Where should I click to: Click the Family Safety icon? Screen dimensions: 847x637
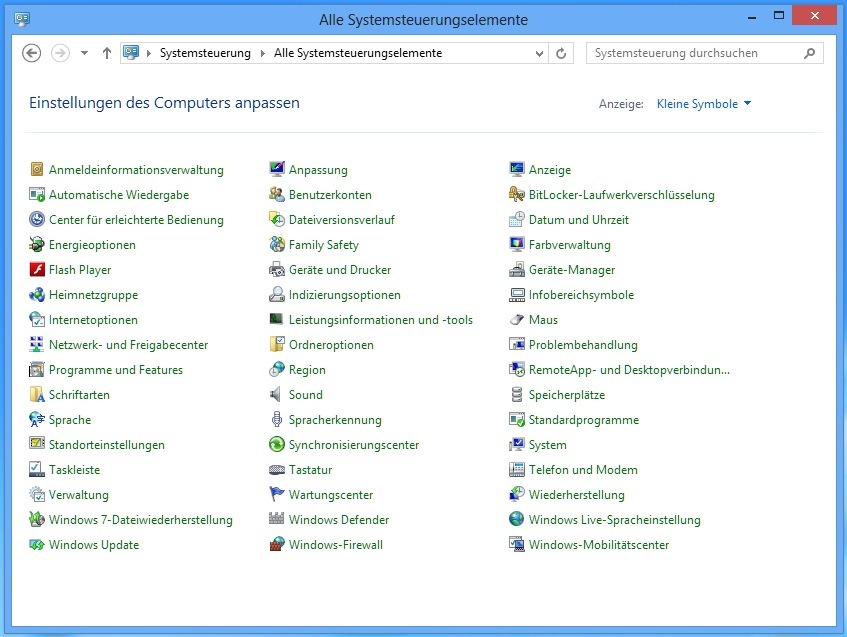[x=277, y=244]
